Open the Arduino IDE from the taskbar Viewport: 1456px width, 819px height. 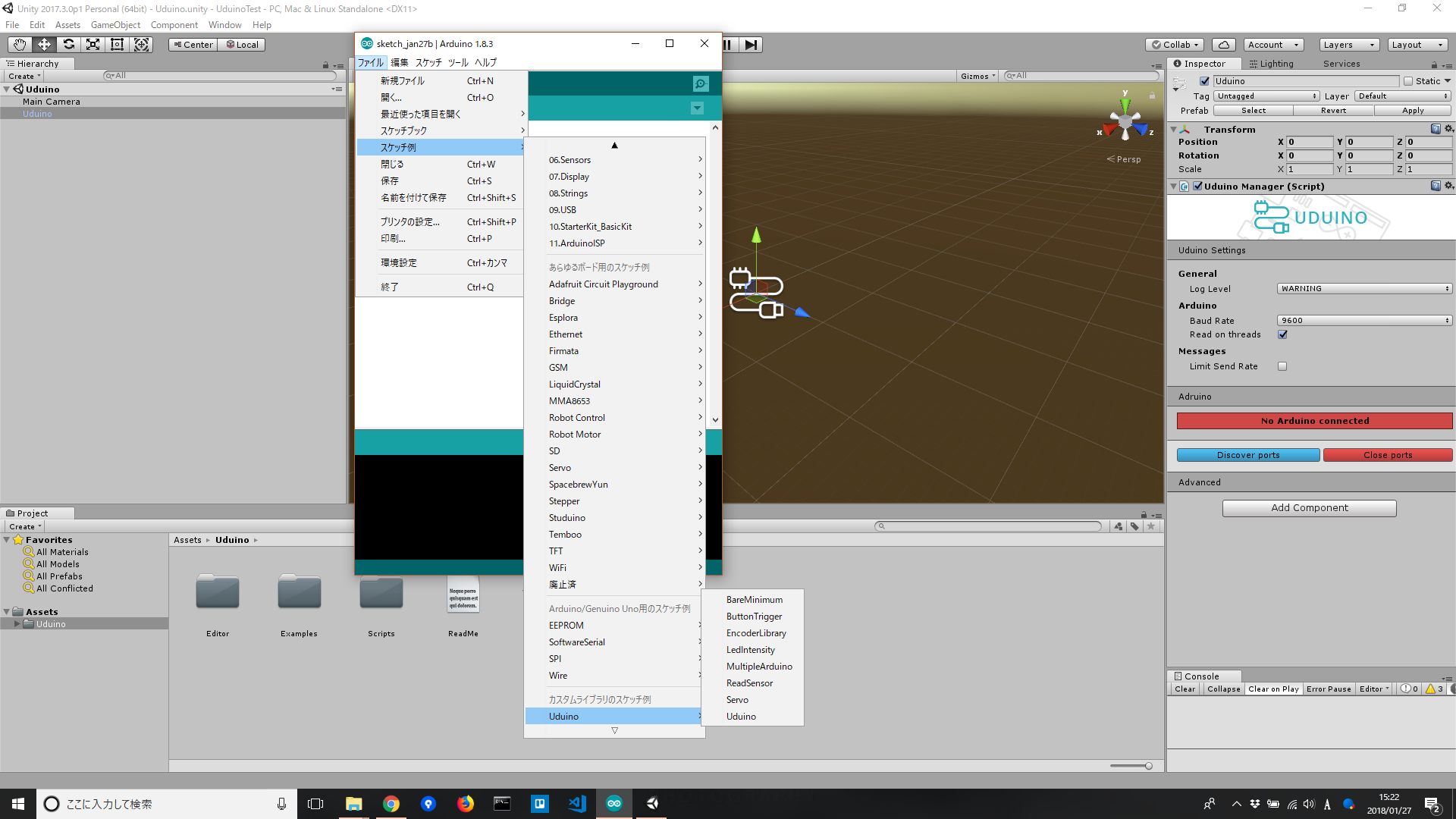tap(613, 803)
